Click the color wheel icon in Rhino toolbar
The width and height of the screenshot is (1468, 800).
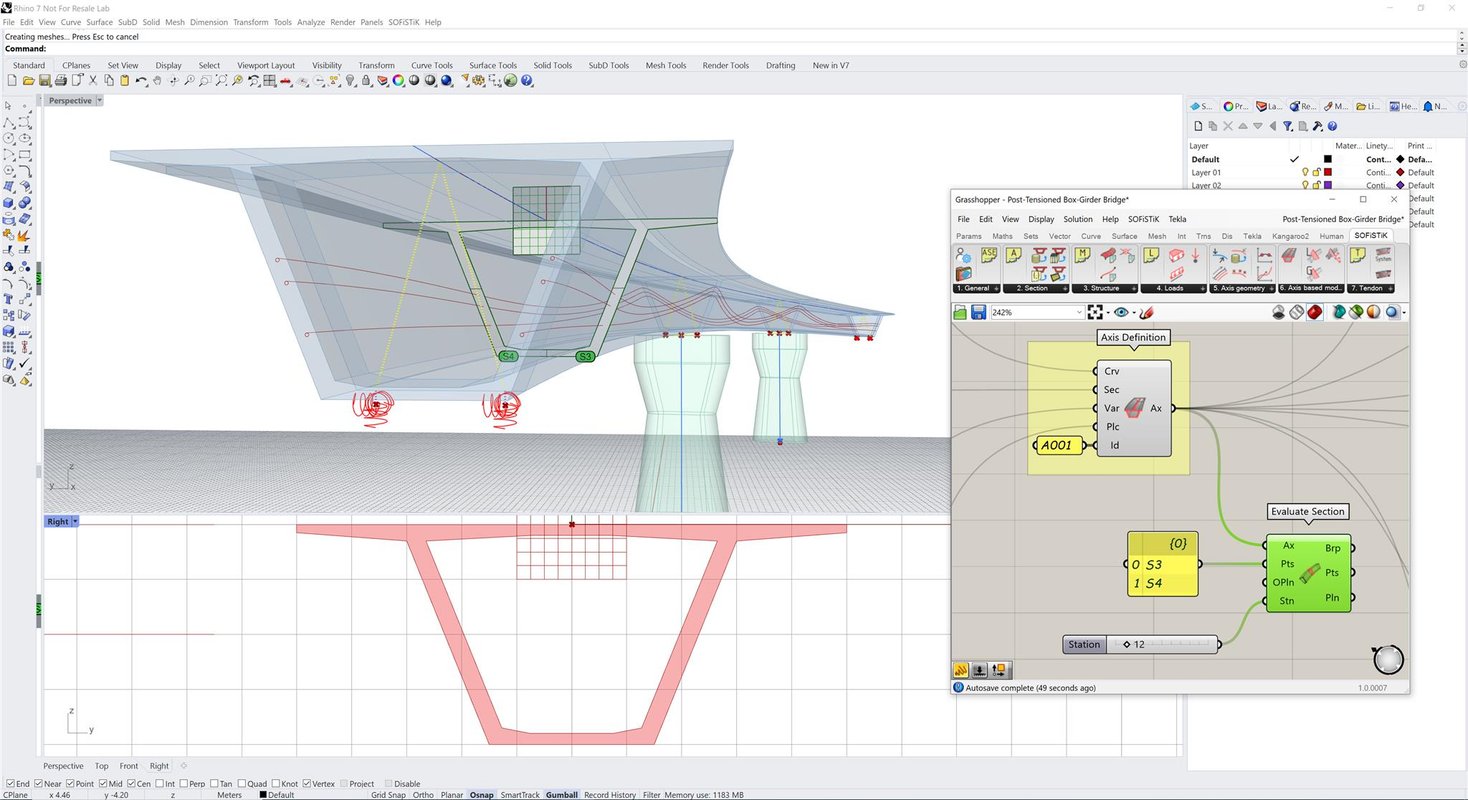[x=398, y=80]
